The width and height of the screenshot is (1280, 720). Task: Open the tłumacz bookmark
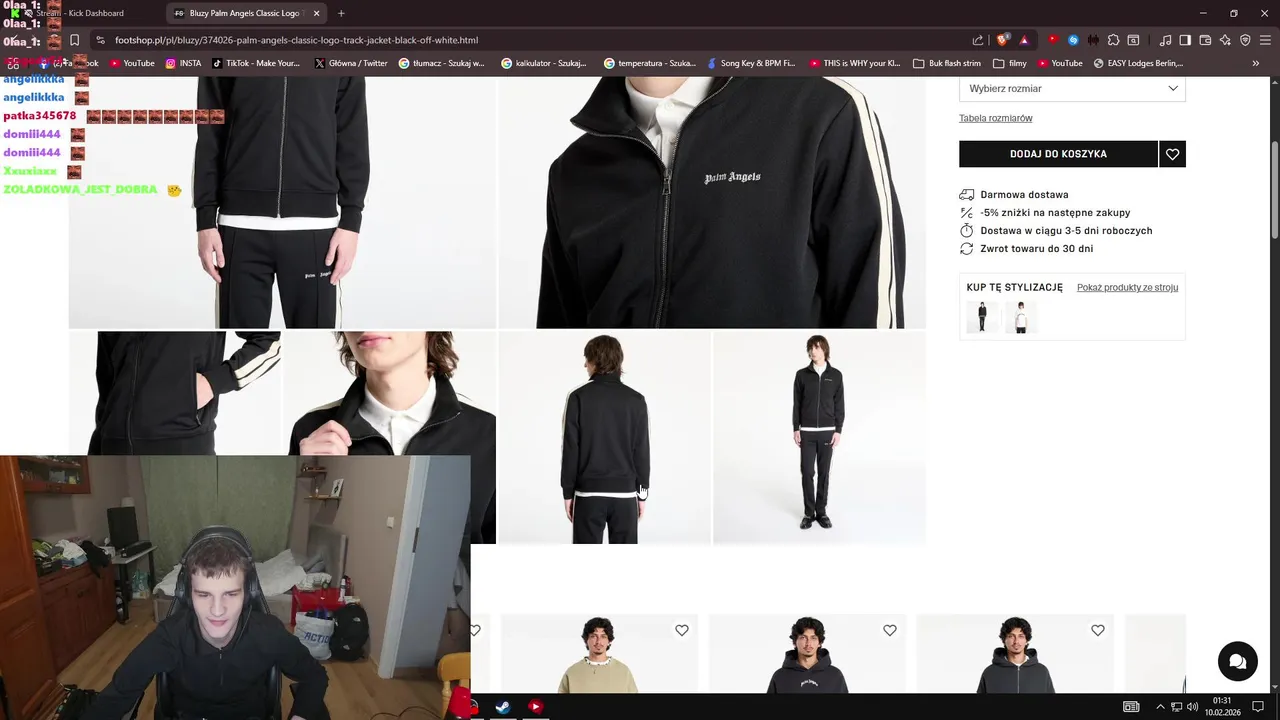point(441,63)
